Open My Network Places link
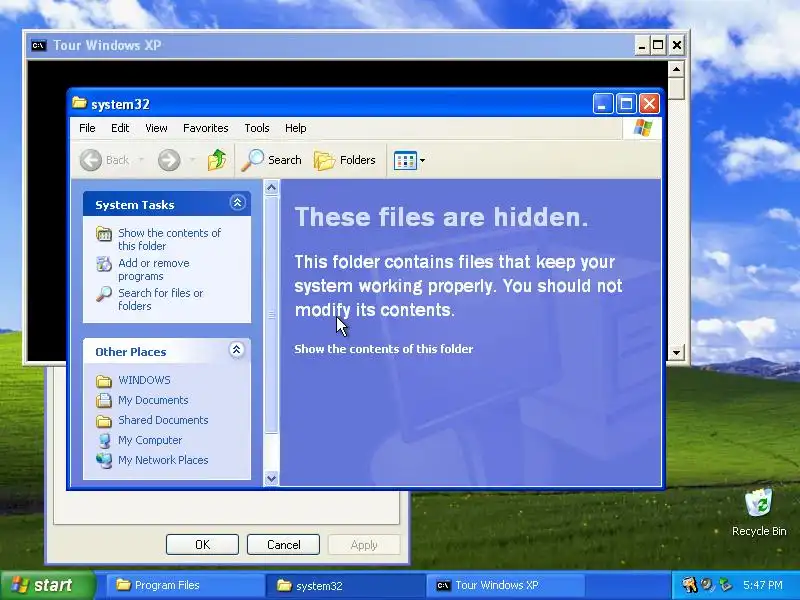The width and height of the screenshot is (800, 600). (x=163, y=460)
